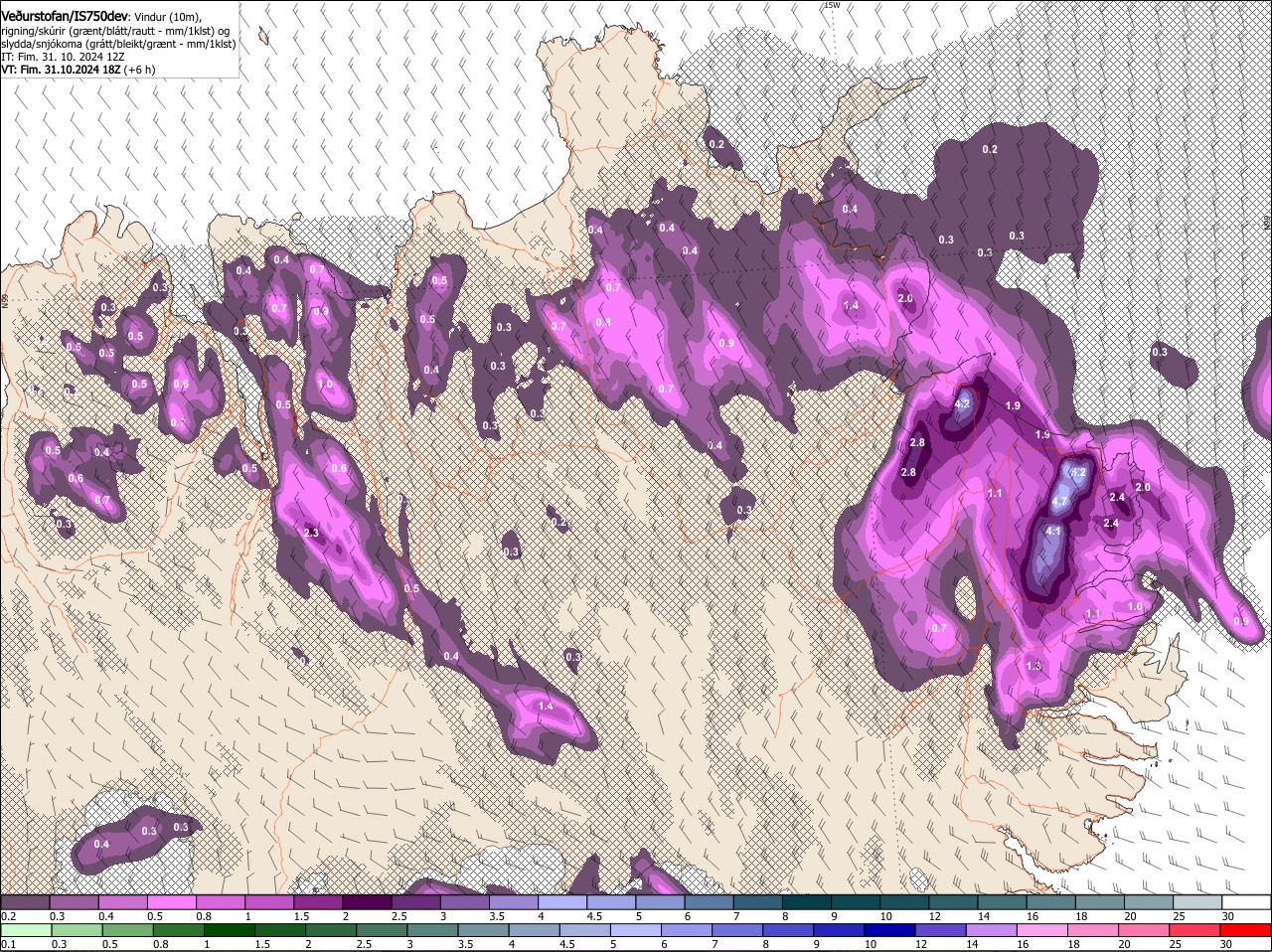Click the 0.1 label in the lower legend
This screenshot has width=1272, height=952.
8,944
